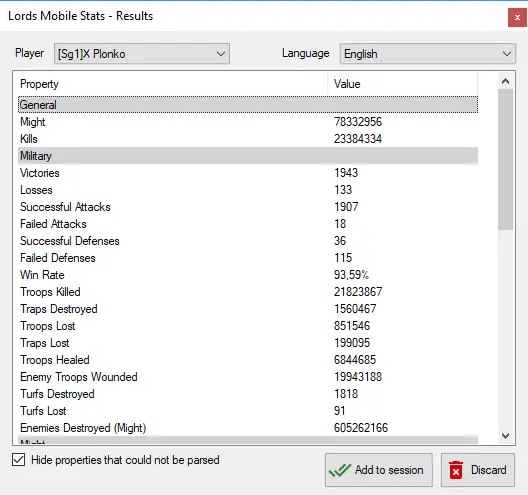The width and height of the screenshot is (528, 495).
Task: Click the Property column header
Action: 173,84
